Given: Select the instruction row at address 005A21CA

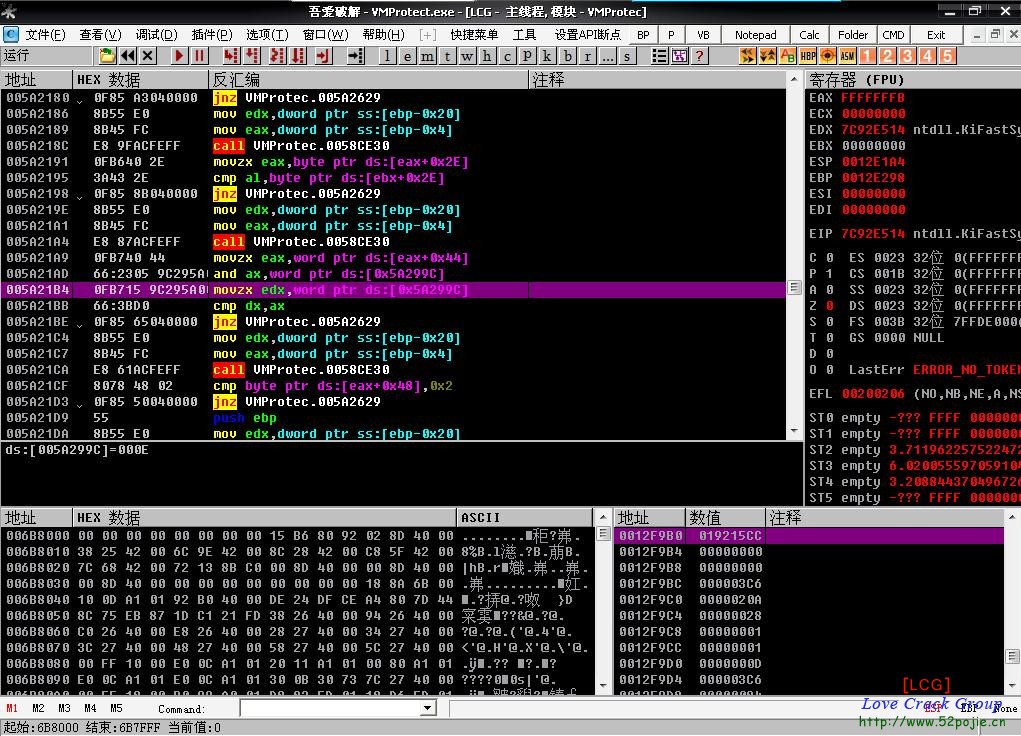Looking at the screenshot, I should tap(300, 370).
